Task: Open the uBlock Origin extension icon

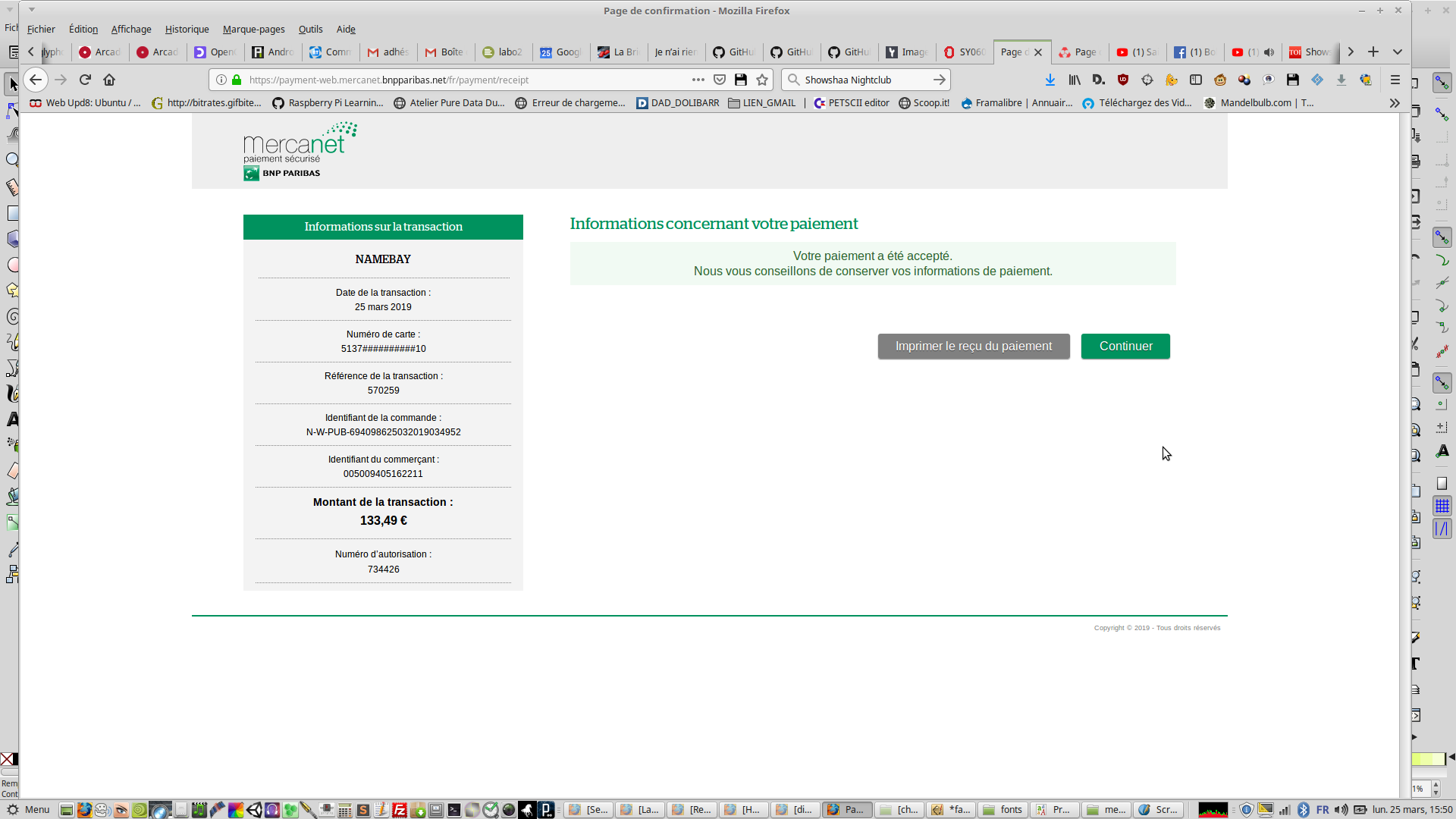Action: 1123,80
